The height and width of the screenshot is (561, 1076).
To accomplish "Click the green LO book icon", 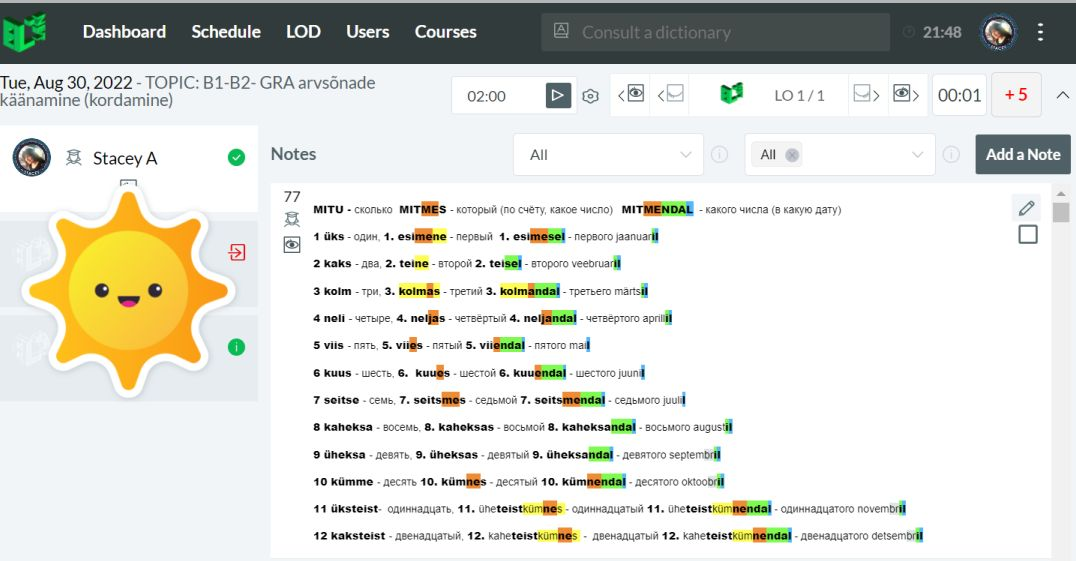I will (x=732, y=93).
